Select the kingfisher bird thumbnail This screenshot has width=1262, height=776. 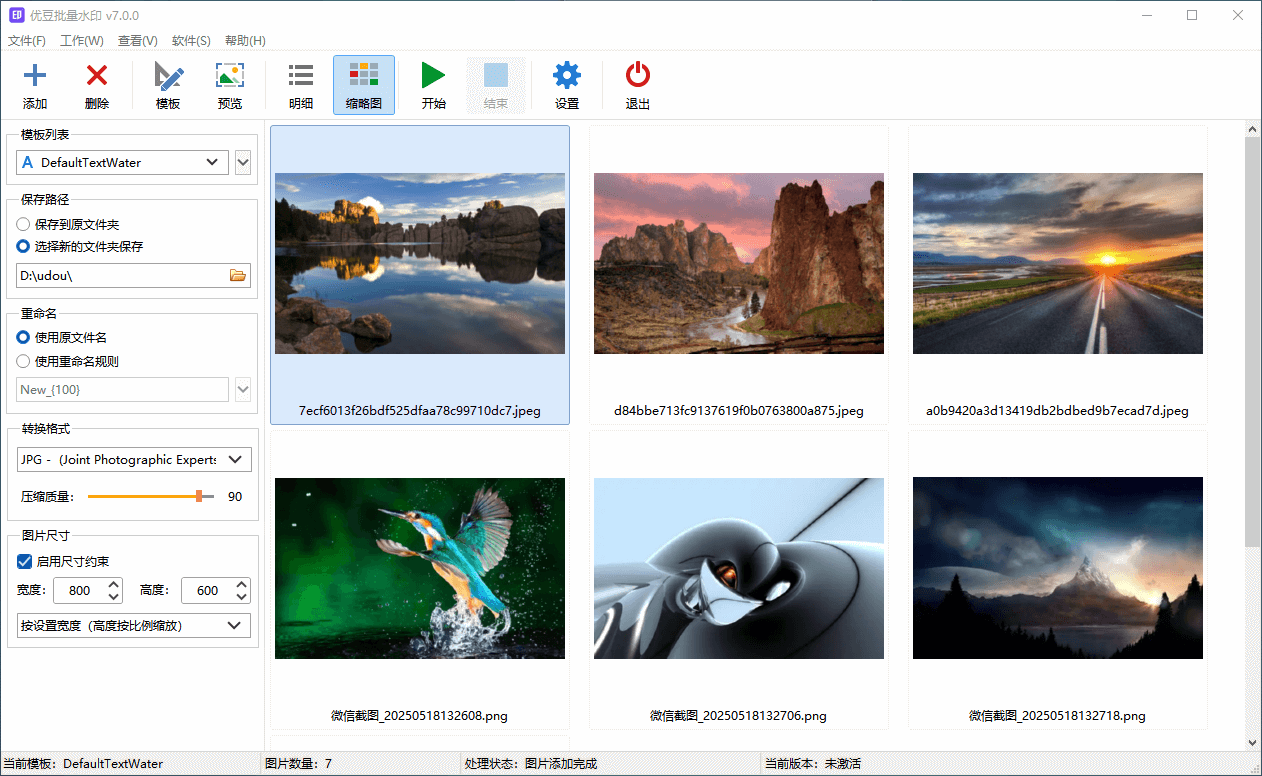[x=420, y=568]
